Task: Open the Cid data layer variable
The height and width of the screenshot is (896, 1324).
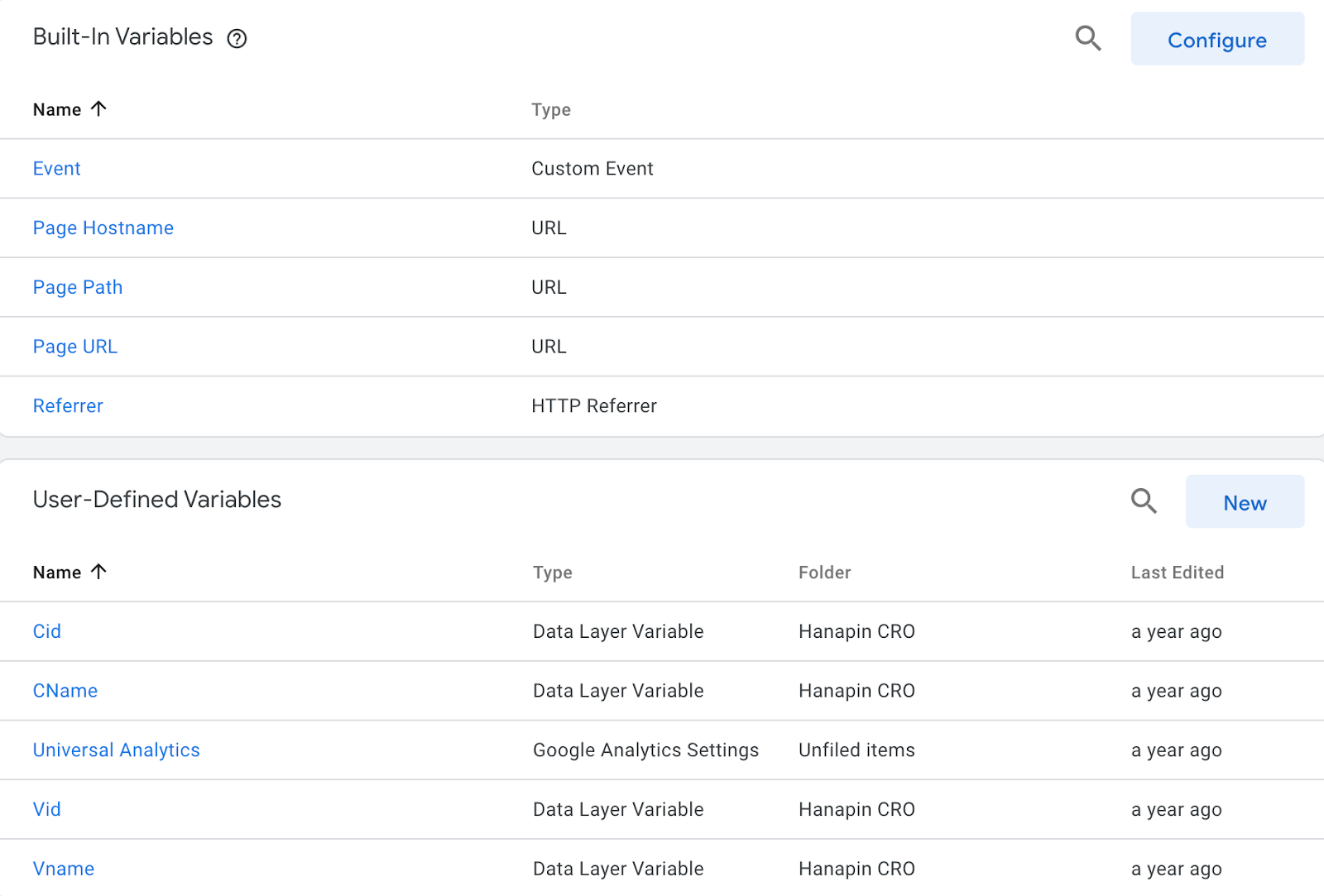Action: click(47, 632)
